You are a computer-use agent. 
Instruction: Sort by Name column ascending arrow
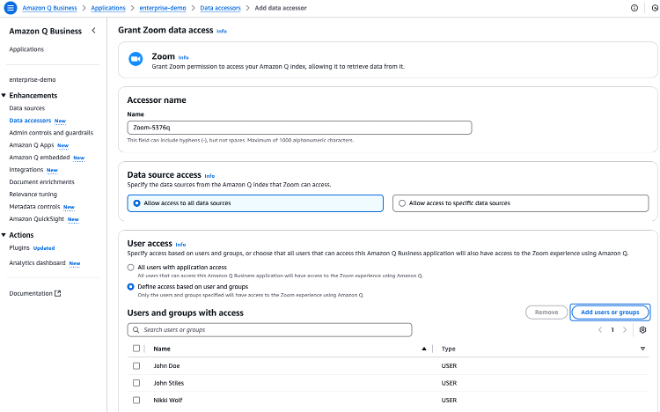coord(424,349)
